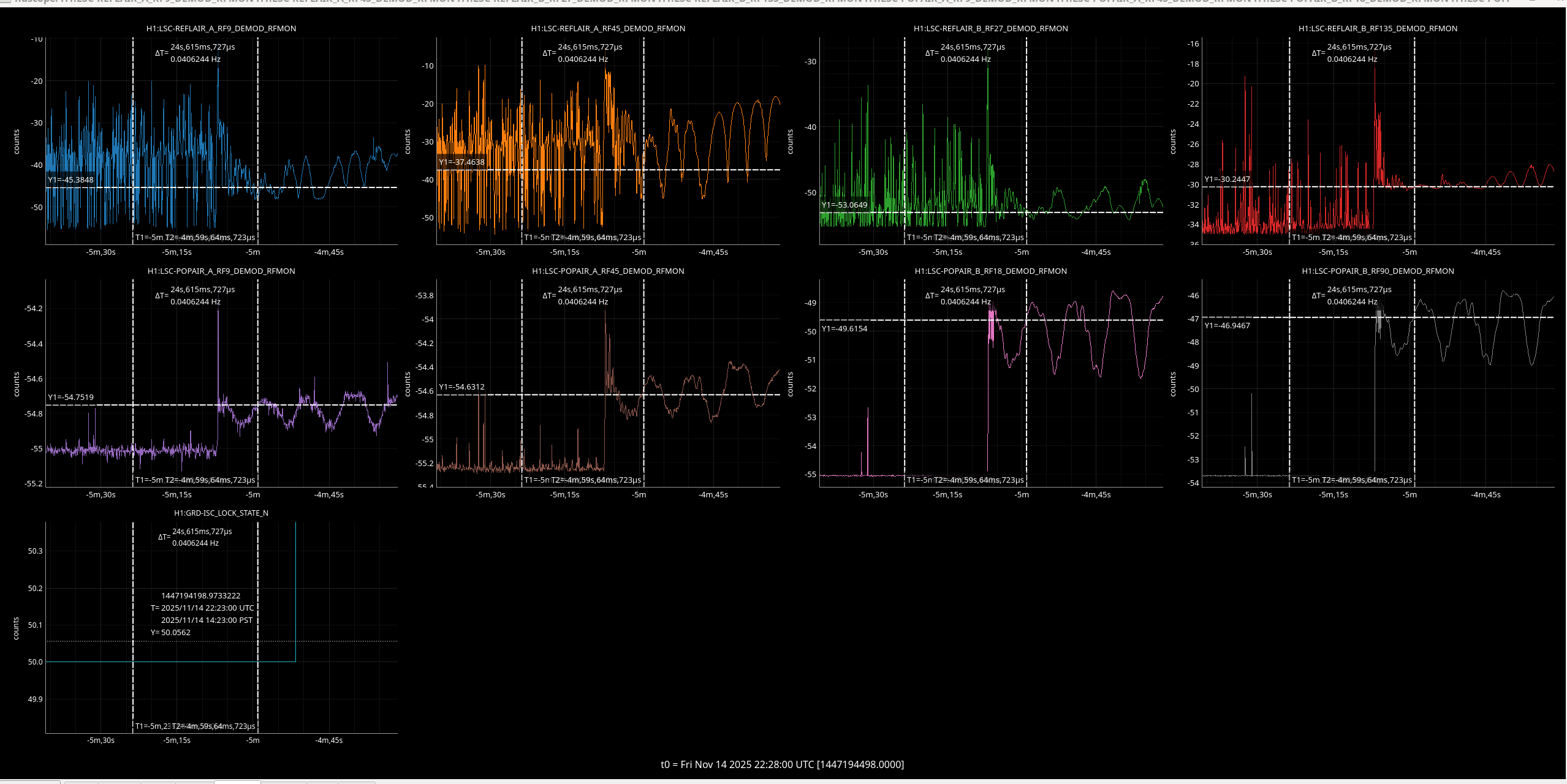Click the H1:LSC-POPAIR_A_RF45_DEMOD_RFMON title

(x=608, y=271)
